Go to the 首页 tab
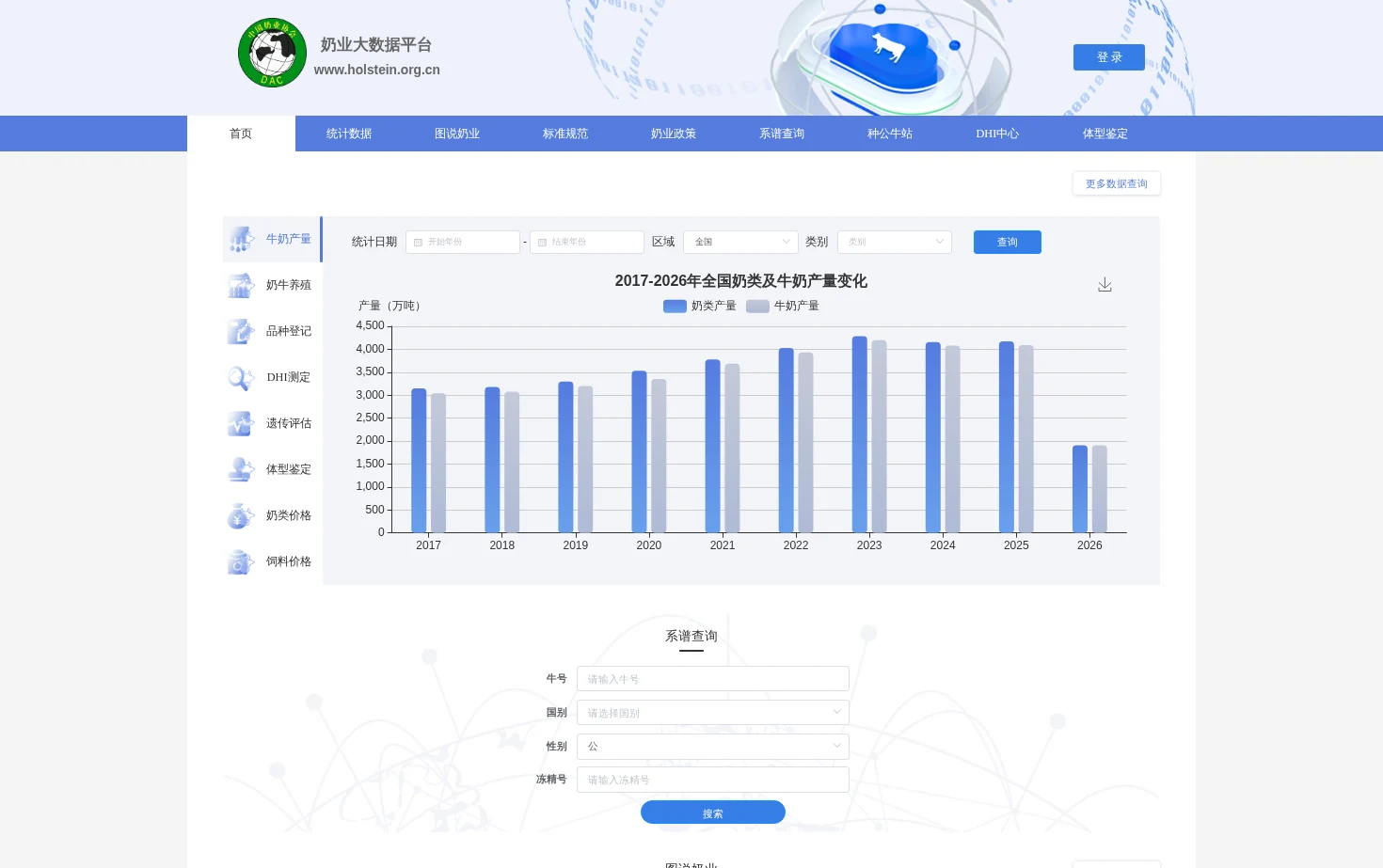This screenshot has width=1383, height=868. pyautogui.click(x=241, y=134)
